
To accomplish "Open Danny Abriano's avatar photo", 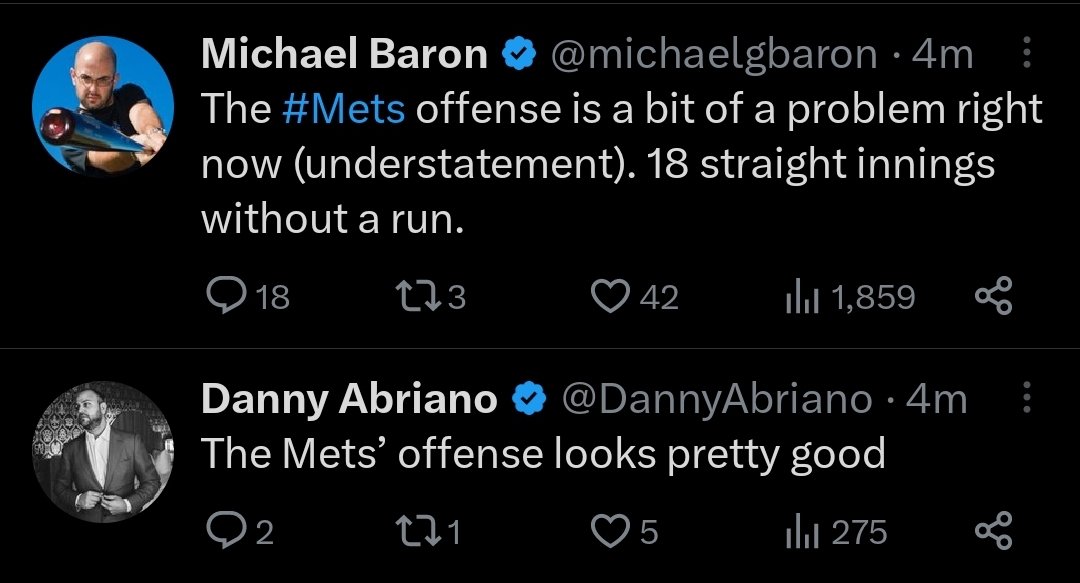I will [x=103, y=451].
